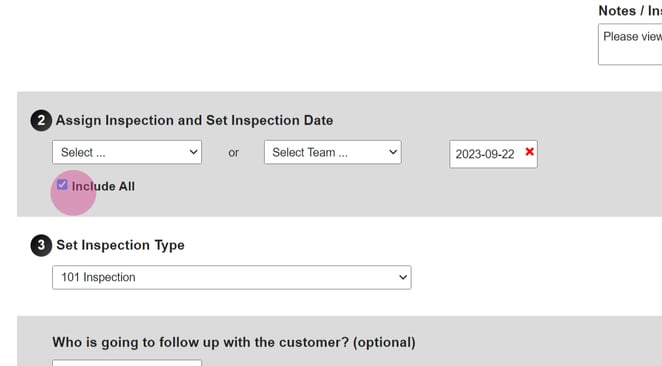This screenshot has width=662, height=366.
Task: Uncheck the Include All checkbox
Action: pyautogui.click(x=62, y=184)
